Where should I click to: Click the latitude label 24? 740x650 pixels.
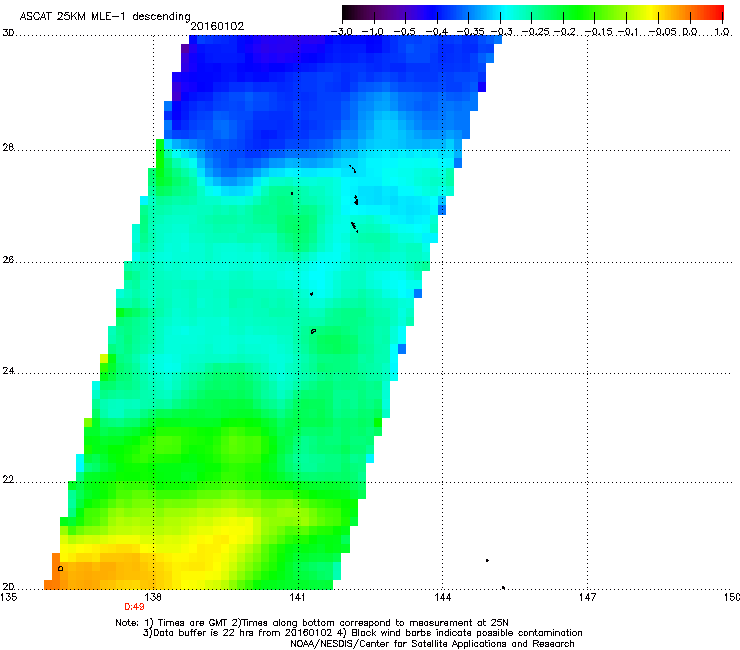[8, 371]
